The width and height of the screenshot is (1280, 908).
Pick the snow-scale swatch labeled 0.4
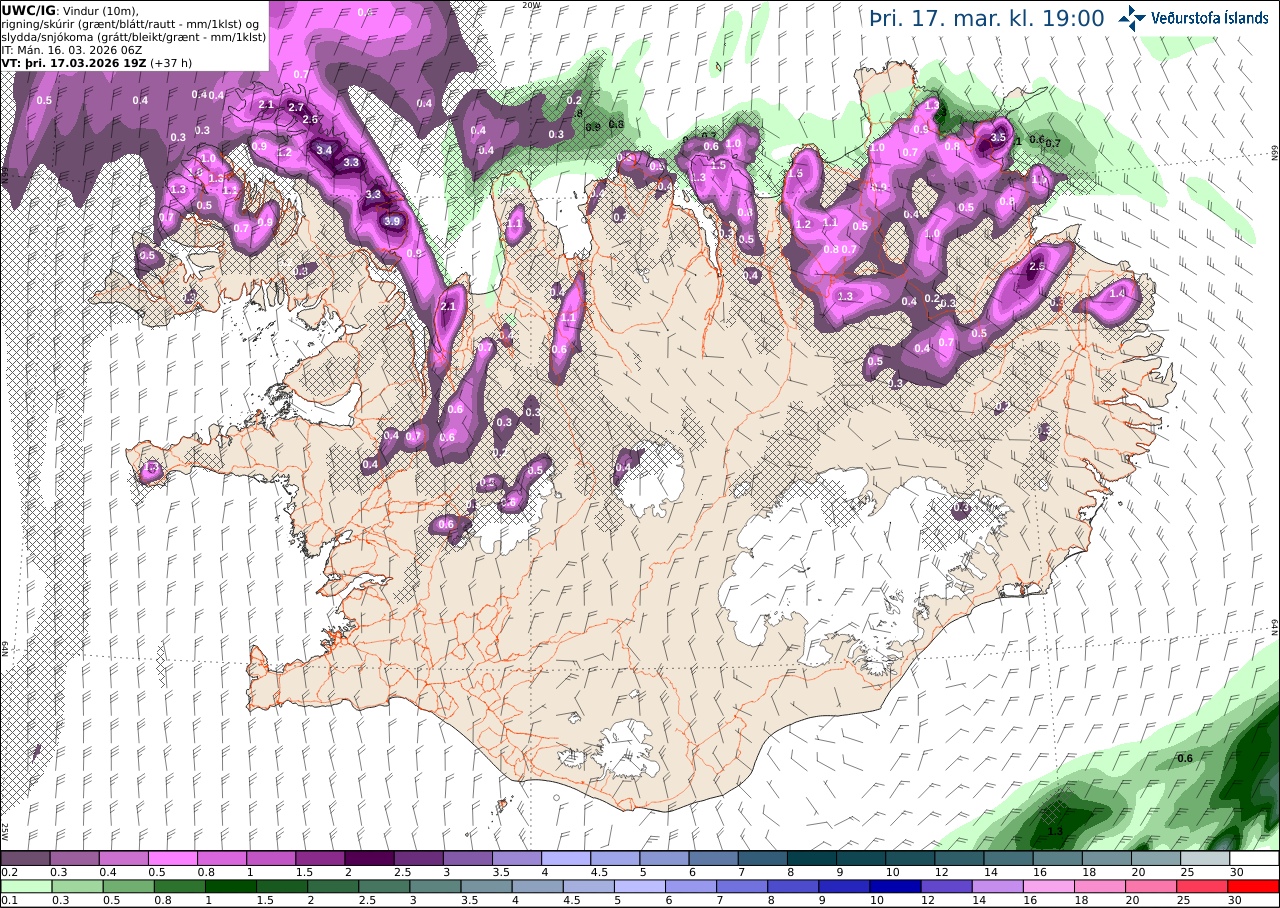click(123, 858)
